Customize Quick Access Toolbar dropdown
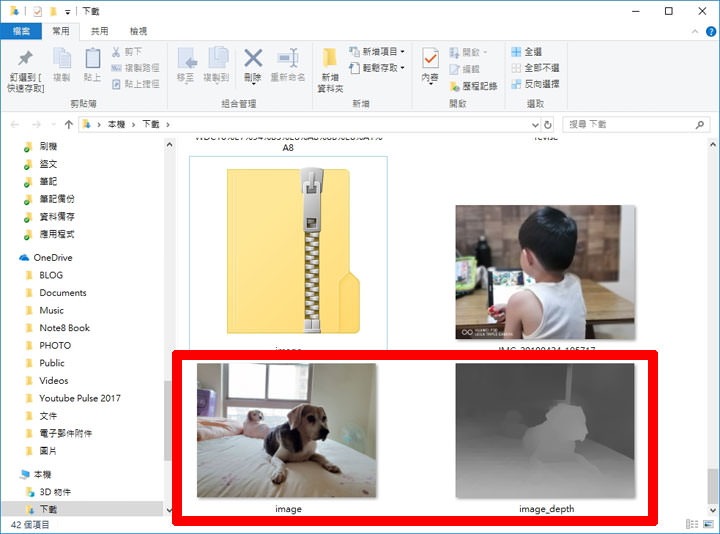The image size is (720, 534). (68, 12)
